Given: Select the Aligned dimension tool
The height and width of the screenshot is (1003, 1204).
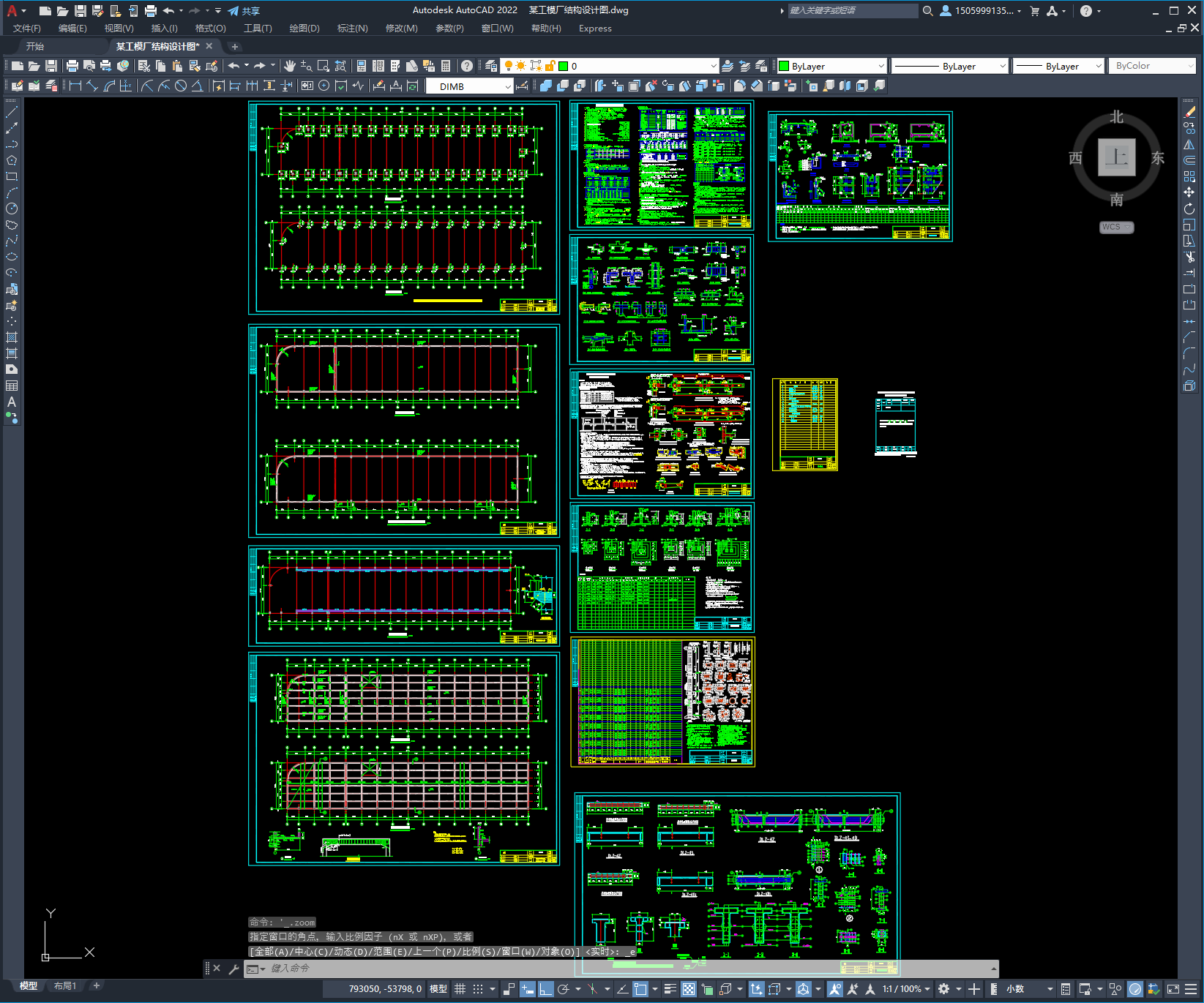Looking at the screenshot, I should 92,86.
